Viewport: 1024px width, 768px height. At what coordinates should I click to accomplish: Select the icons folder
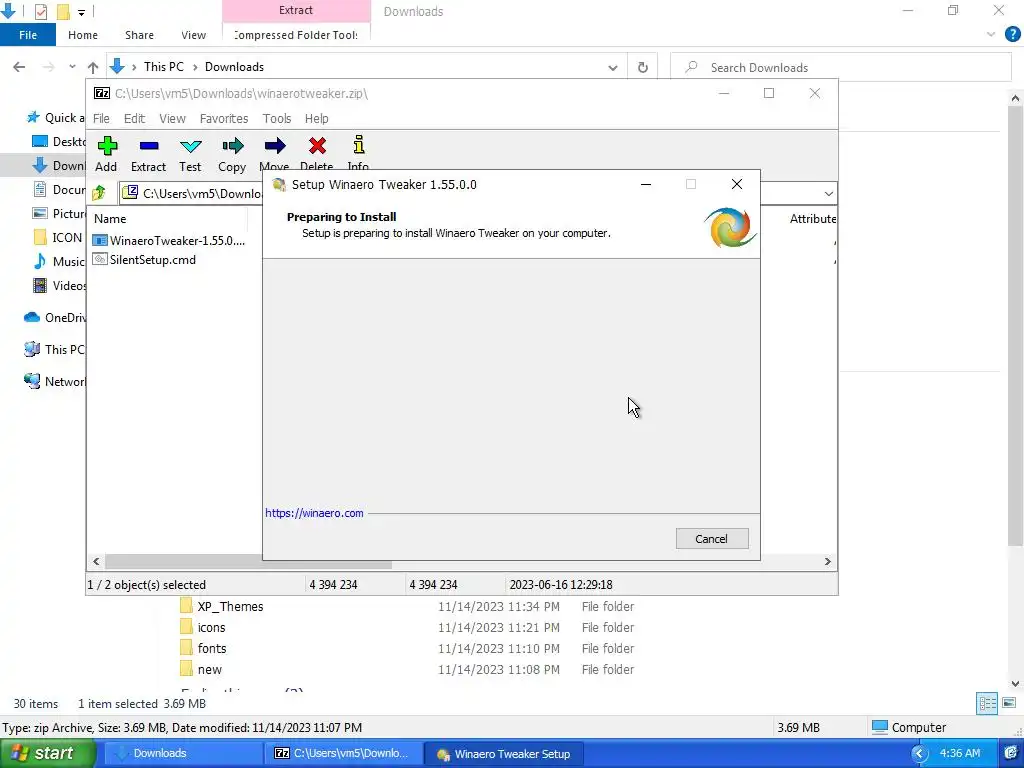pos(203,627)
